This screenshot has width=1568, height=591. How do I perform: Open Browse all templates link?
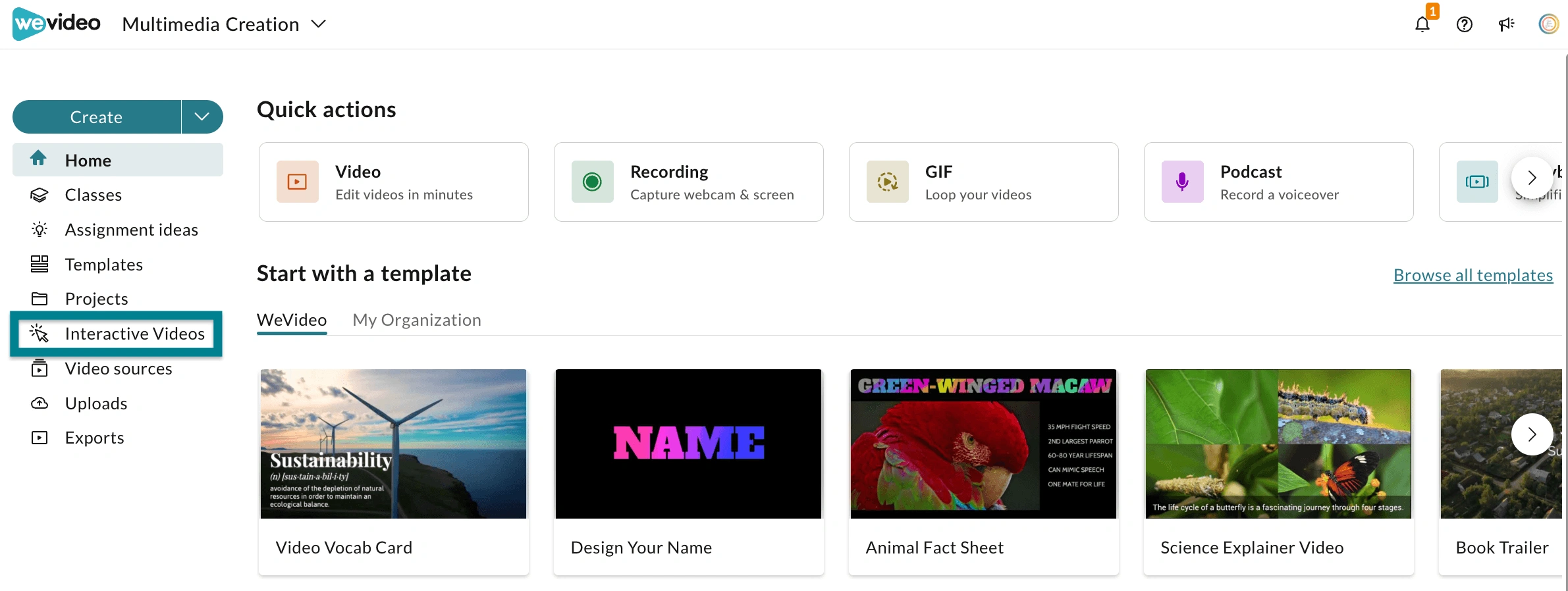tap(1473, 275)
